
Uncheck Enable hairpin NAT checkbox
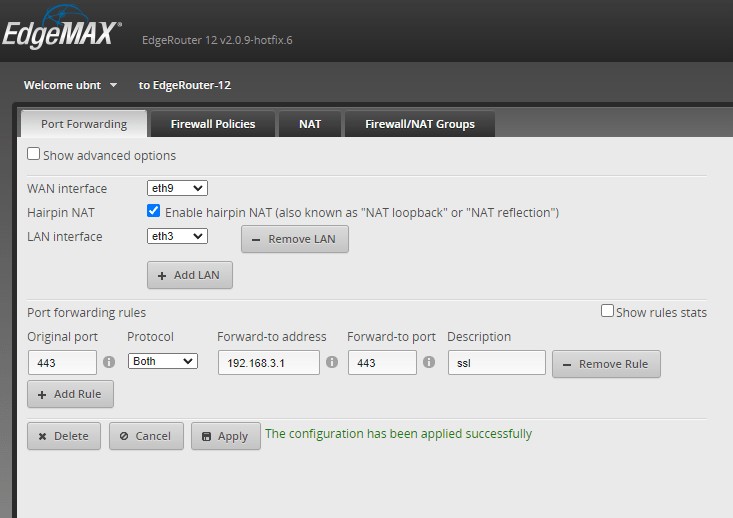[x=153, y=211]
